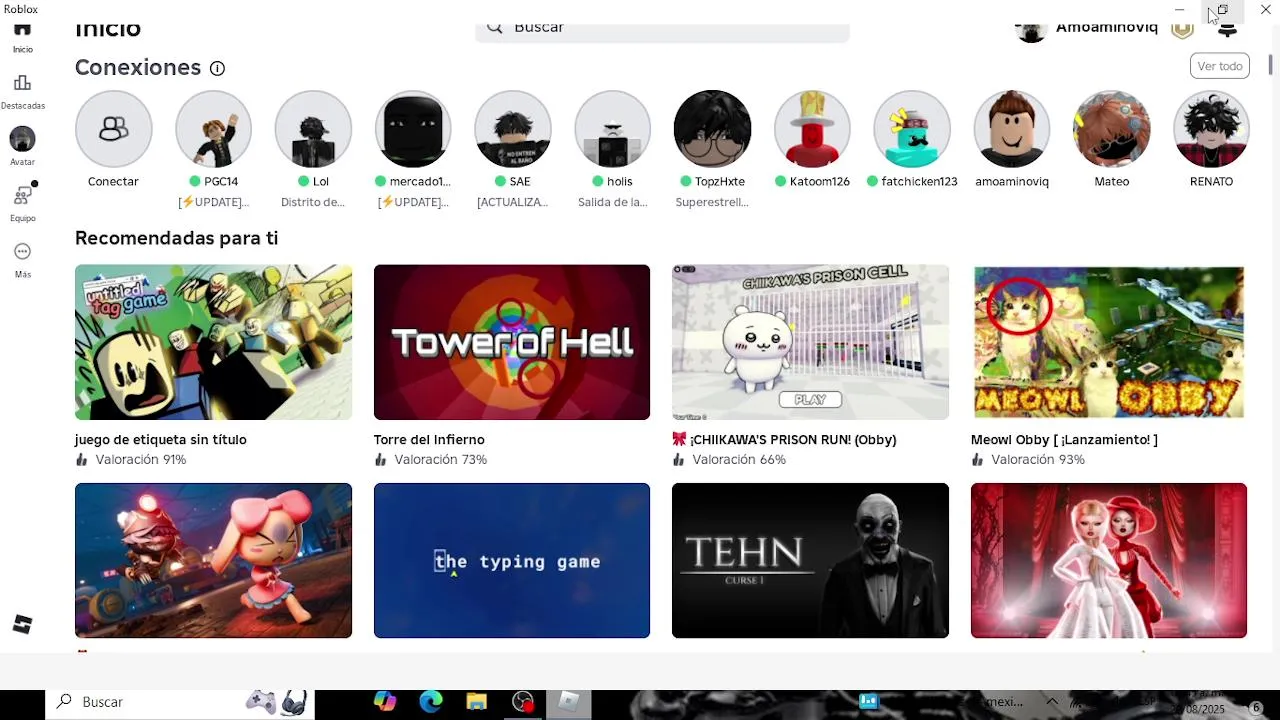Screen dimensions: 1280x720
Task: Open Chiikawa's Prison Run game thumbnail
Action: point(810,342)
